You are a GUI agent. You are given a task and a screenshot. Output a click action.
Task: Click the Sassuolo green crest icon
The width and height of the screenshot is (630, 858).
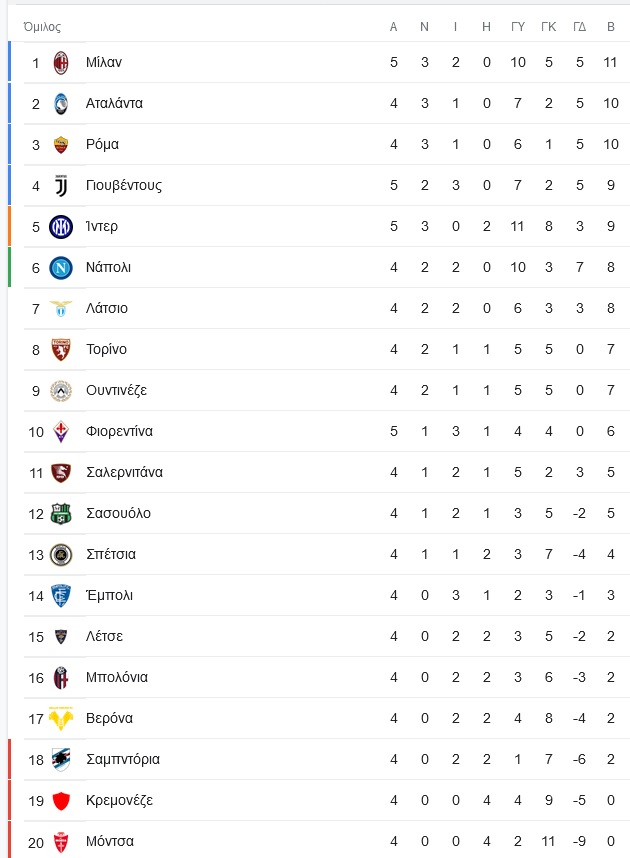[x=61, y=514]
